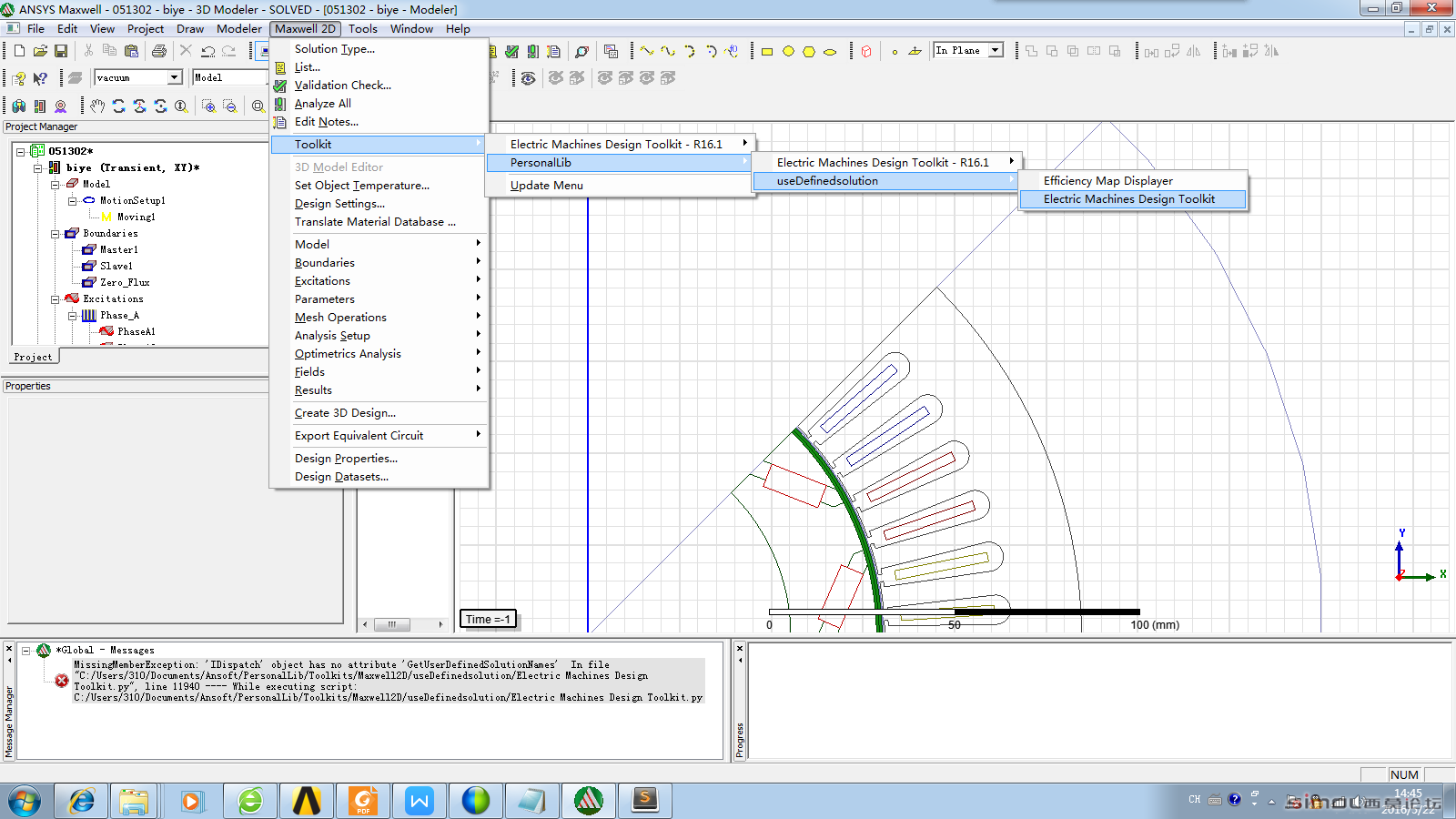Select the Pan hand tool
Viewport: 1456px width, 819px height.
coord(97,106)
